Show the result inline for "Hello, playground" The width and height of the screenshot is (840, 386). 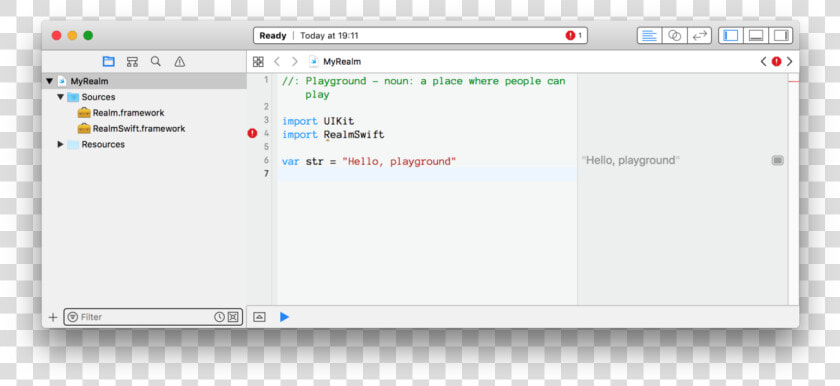[x=778, y=161]
